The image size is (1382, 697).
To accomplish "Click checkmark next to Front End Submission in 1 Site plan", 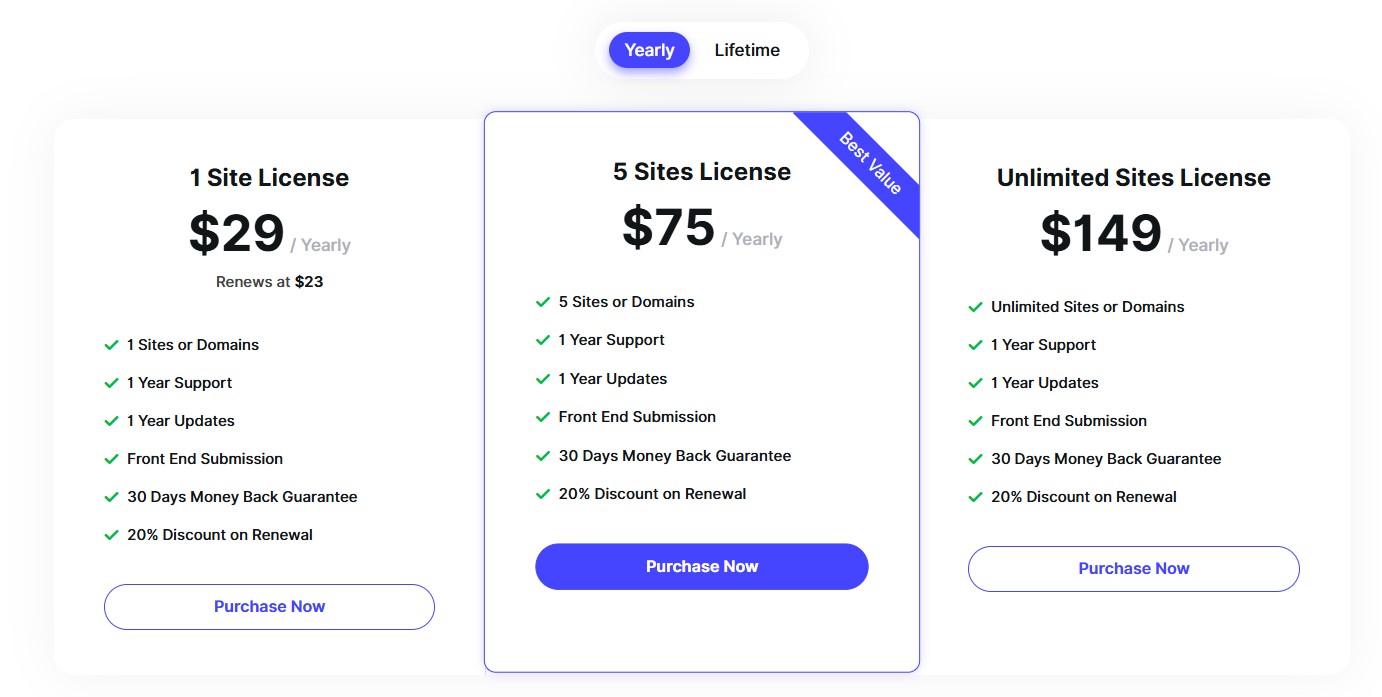I will click(x=112, y=459).
